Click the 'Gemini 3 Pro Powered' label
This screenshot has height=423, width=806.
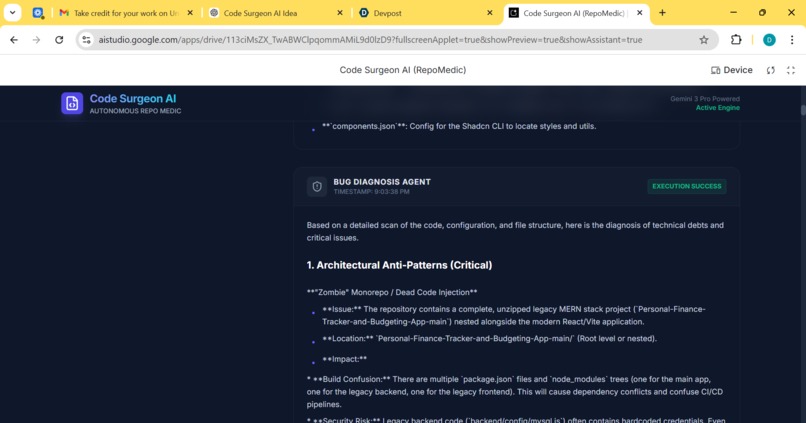tap(705, 99)
